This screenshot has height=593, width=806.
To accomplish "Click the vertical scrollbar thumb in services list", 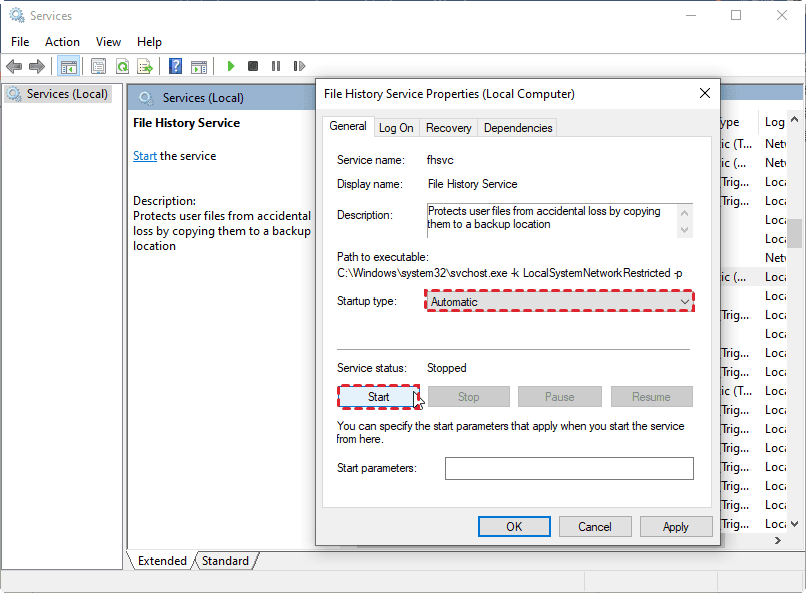I will pos(795,234).
